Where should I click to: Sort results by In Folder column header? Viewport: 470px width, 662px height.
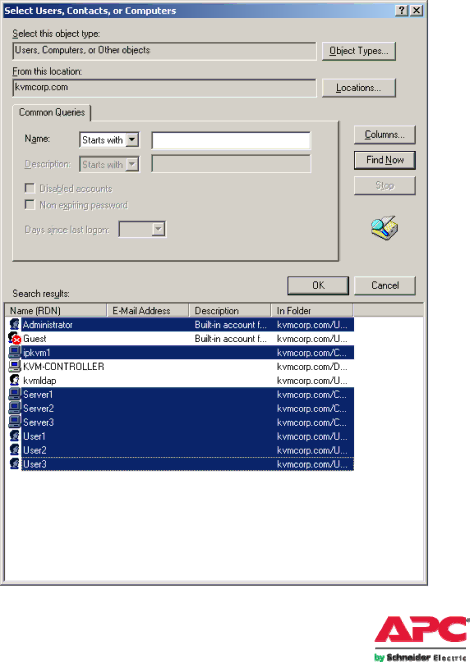[x=312, y=310]
